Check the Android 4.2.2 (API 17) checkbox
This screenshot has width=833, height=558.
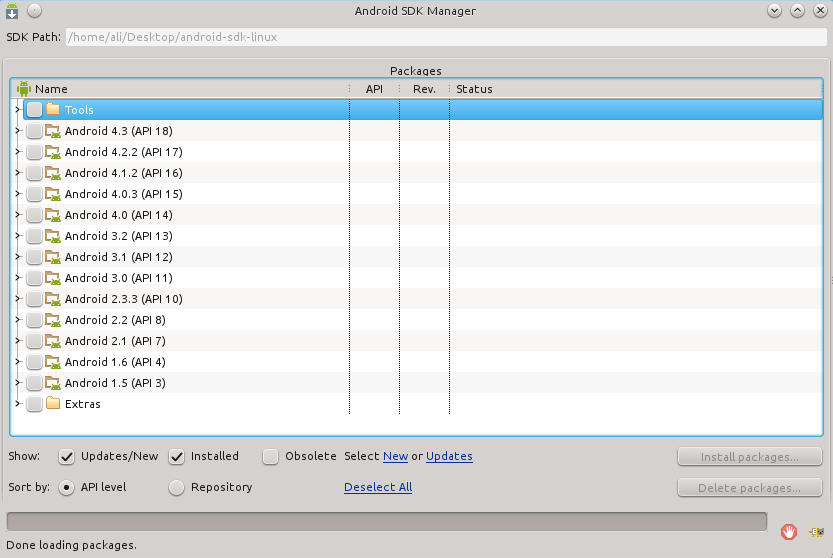point(35,152)
